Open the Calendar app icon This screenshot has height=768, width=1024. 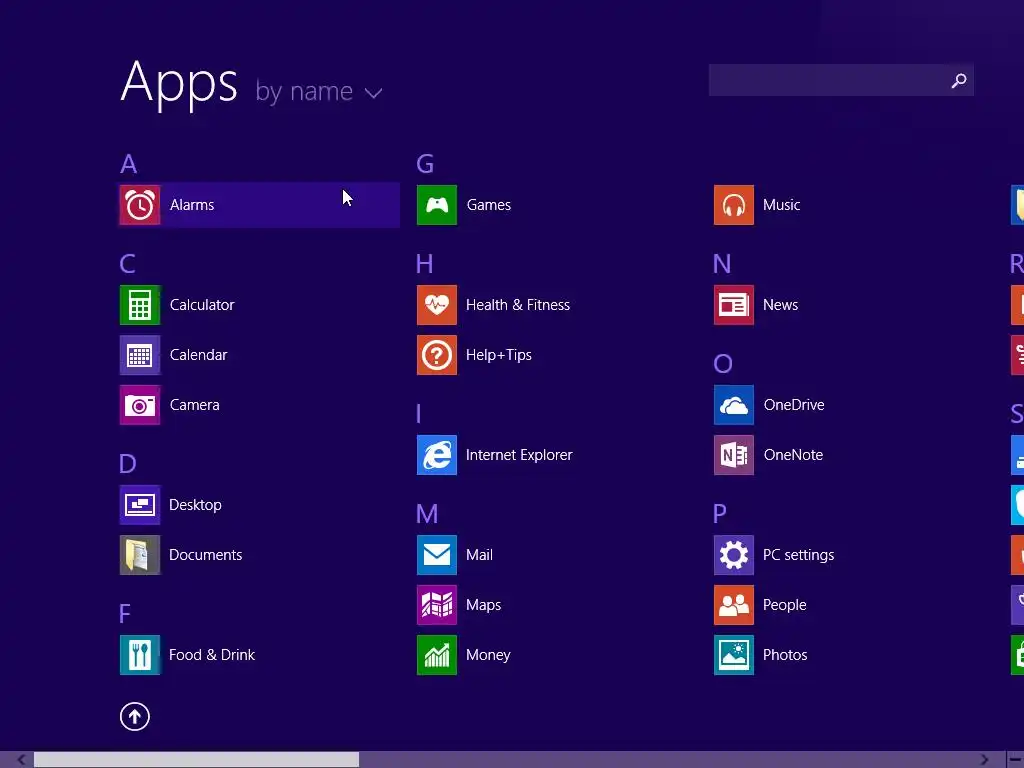pyautogui.click(x=140, y=355)
